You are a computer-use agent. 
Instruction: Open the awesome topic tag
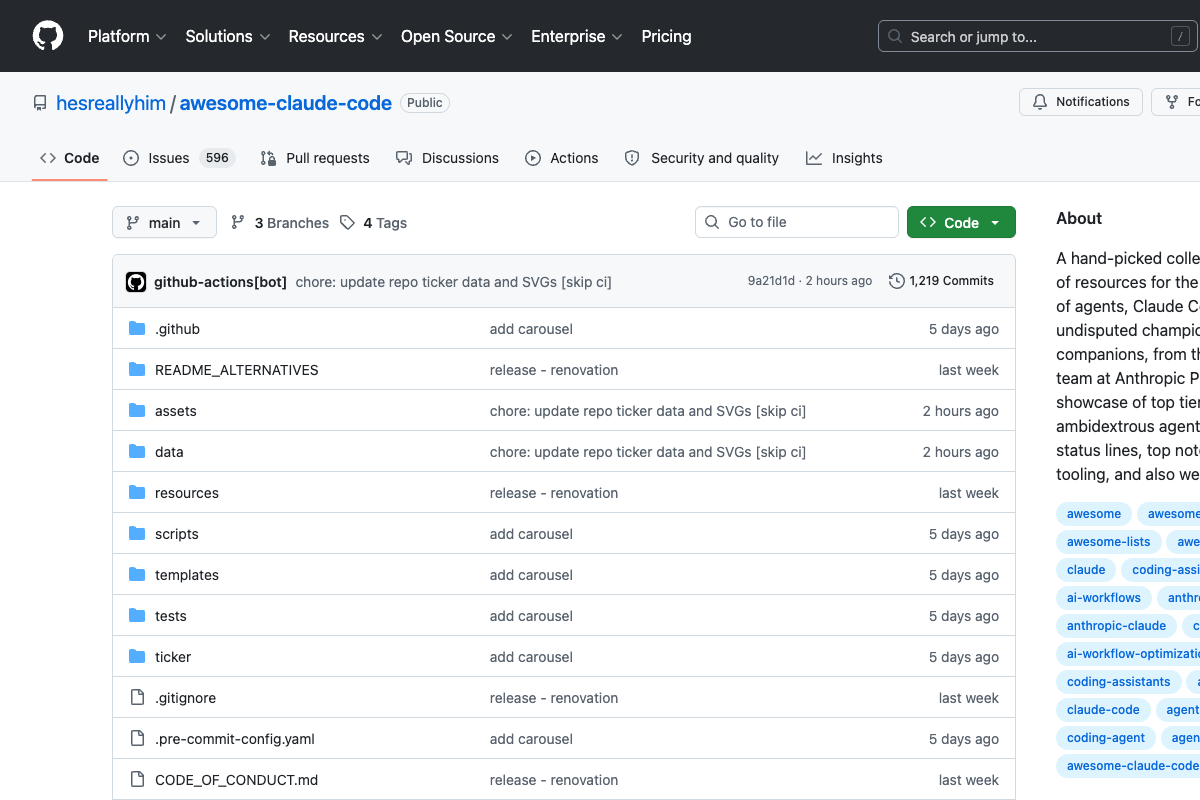(x=1094, y=514)
